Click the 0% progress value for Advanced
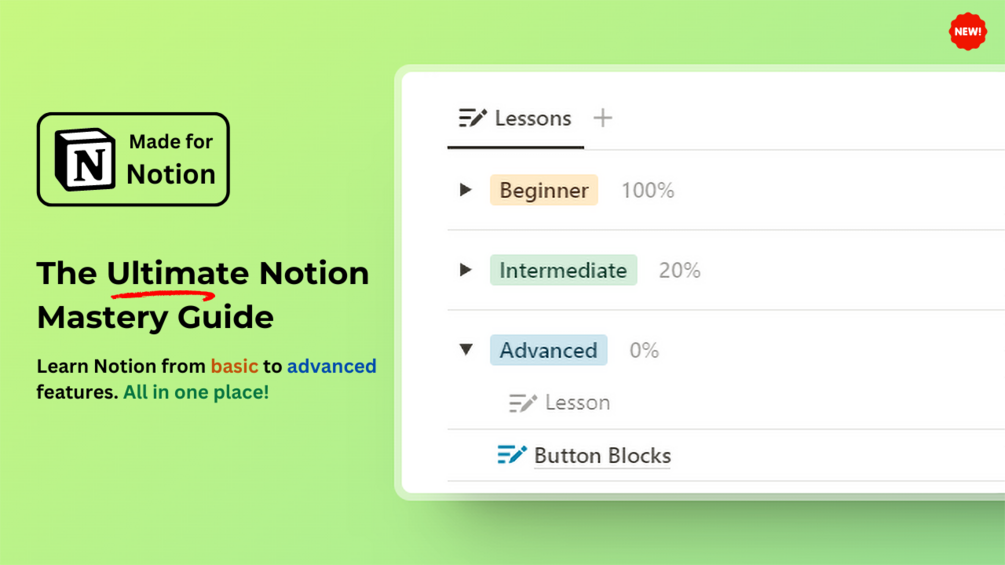 point(644,350)
